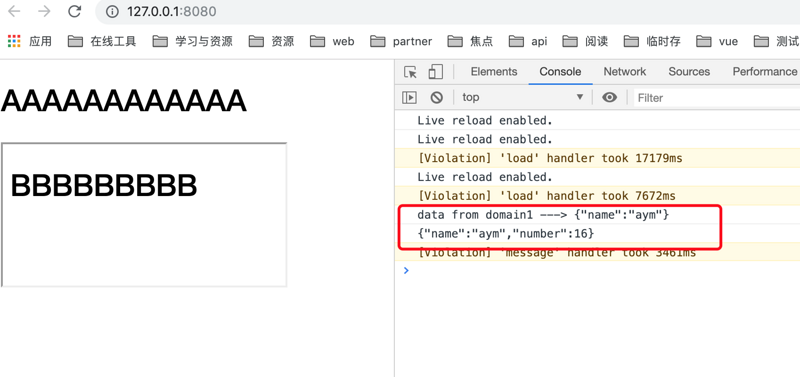Focus address bar showing 127.0.0.1:8080

tap(449, 11)
